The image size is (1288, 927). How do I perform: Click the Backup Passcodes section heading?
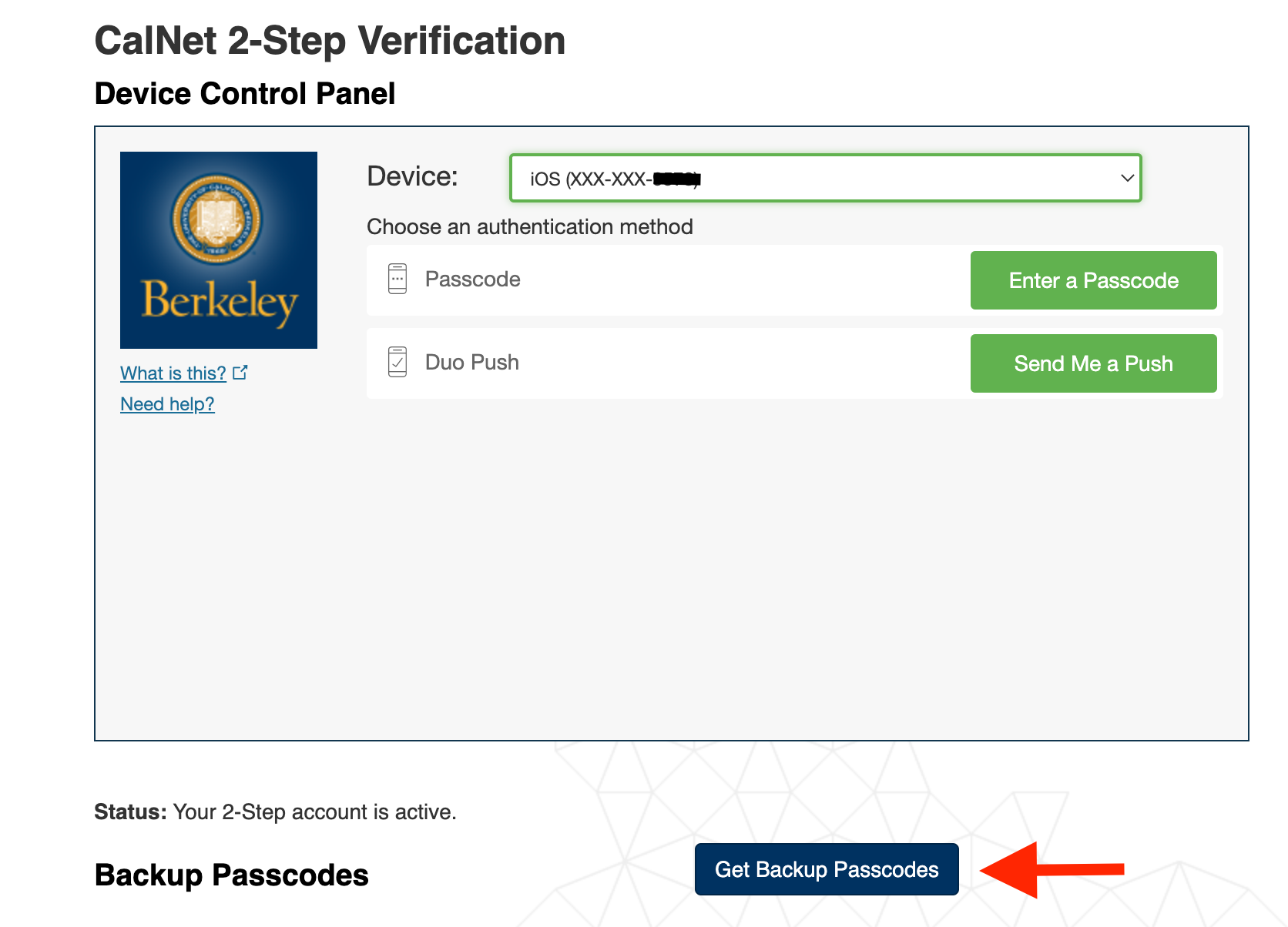click(231, 875)
